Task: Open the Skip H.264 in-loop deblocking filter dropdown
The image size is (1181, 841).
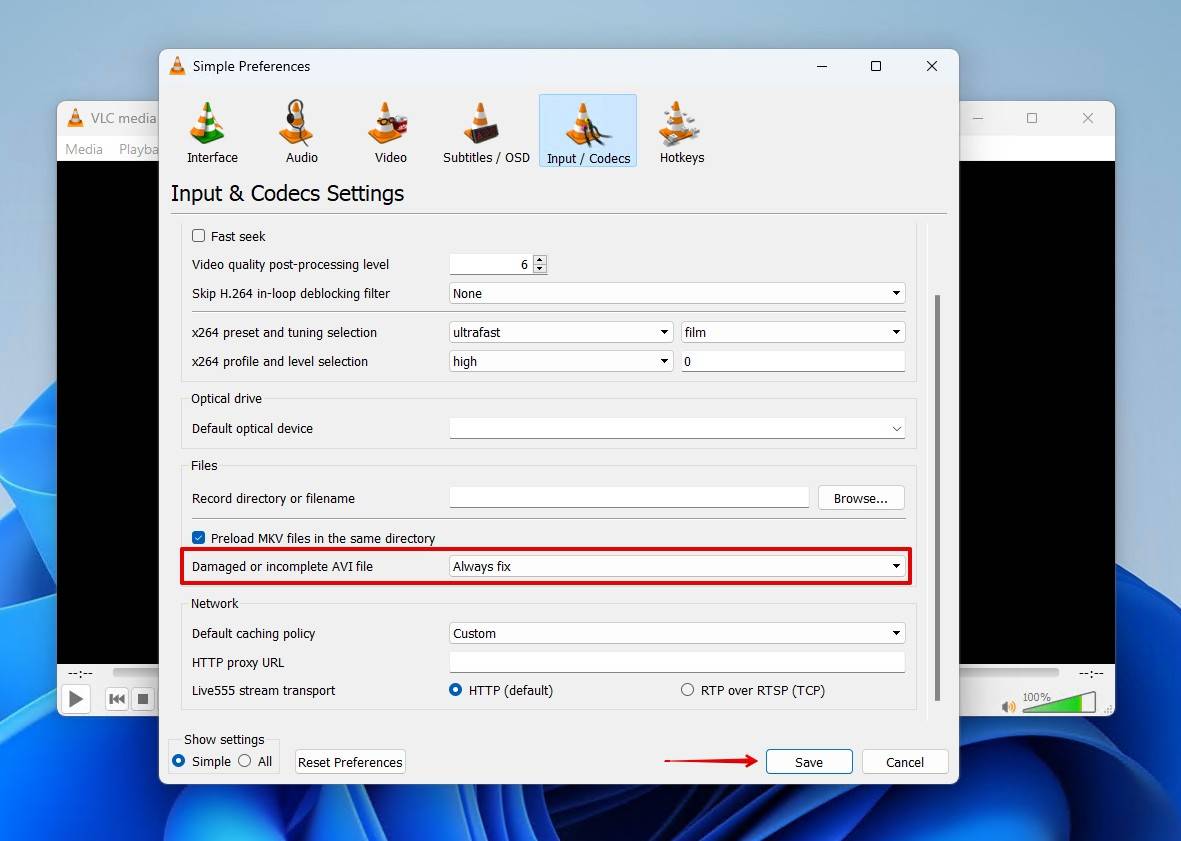Action: coord(677,293)
